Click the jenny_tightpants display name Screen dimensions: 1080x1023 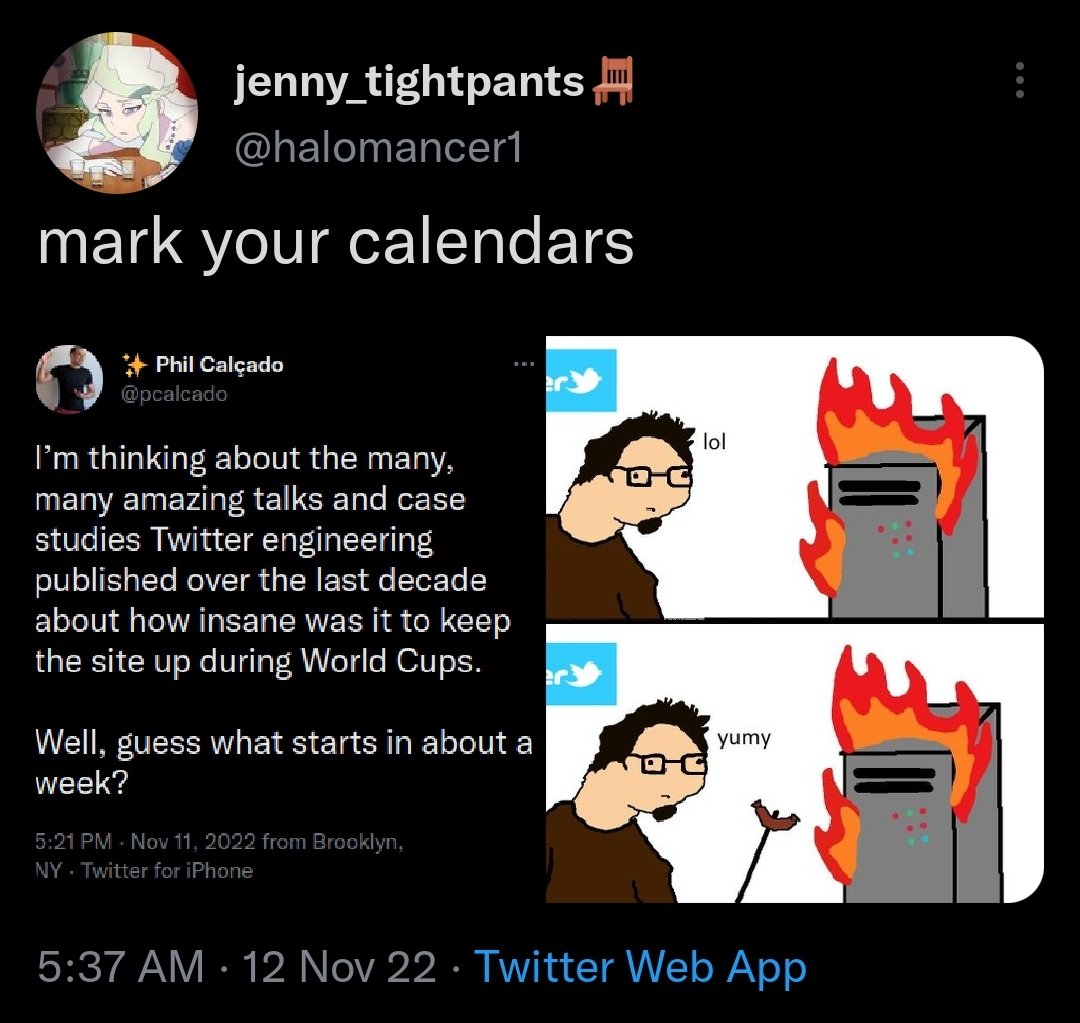(x=409, y=82)
